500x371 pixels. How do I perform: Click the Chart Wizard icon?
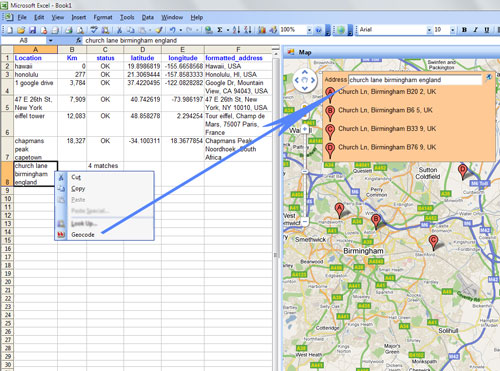coord(262,30)
